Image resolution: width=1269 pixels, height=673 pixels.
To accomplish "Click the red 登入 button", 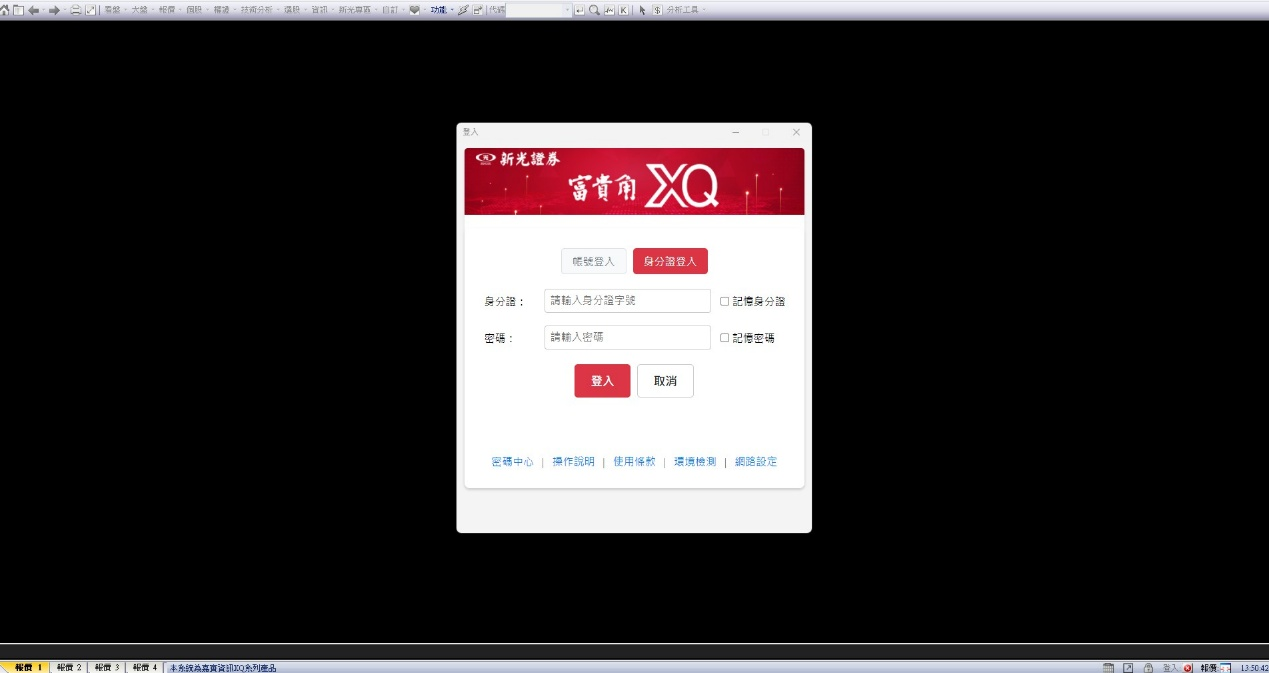I will coord(602,381).
